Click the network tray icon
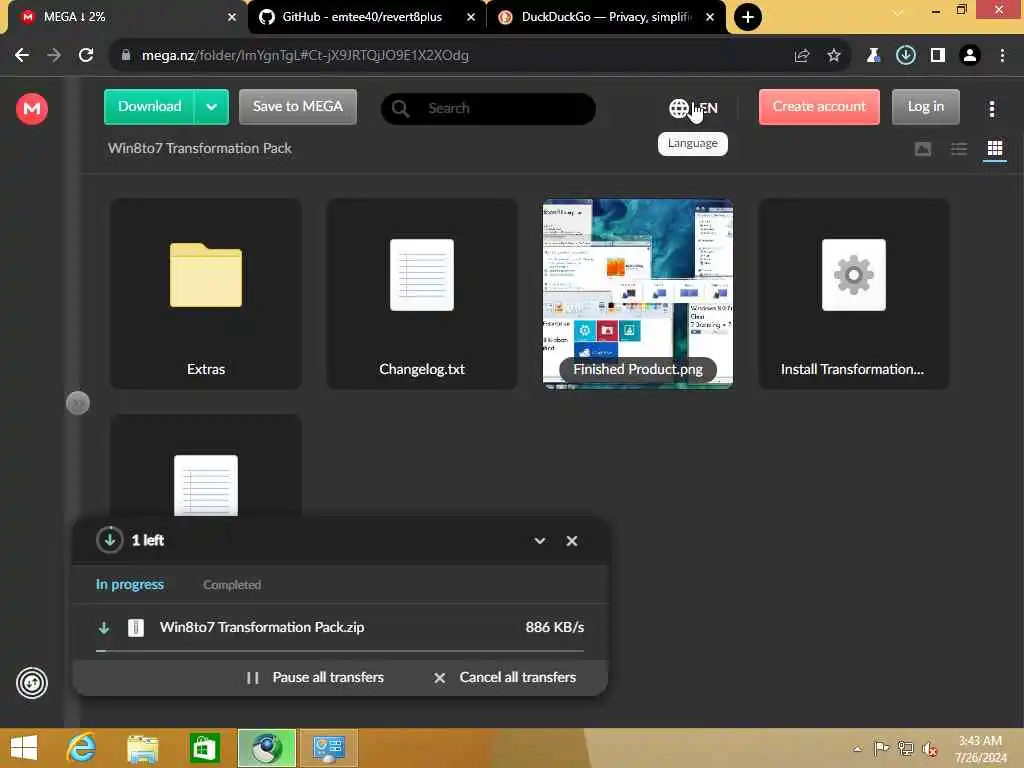 (x=905, y=749)
